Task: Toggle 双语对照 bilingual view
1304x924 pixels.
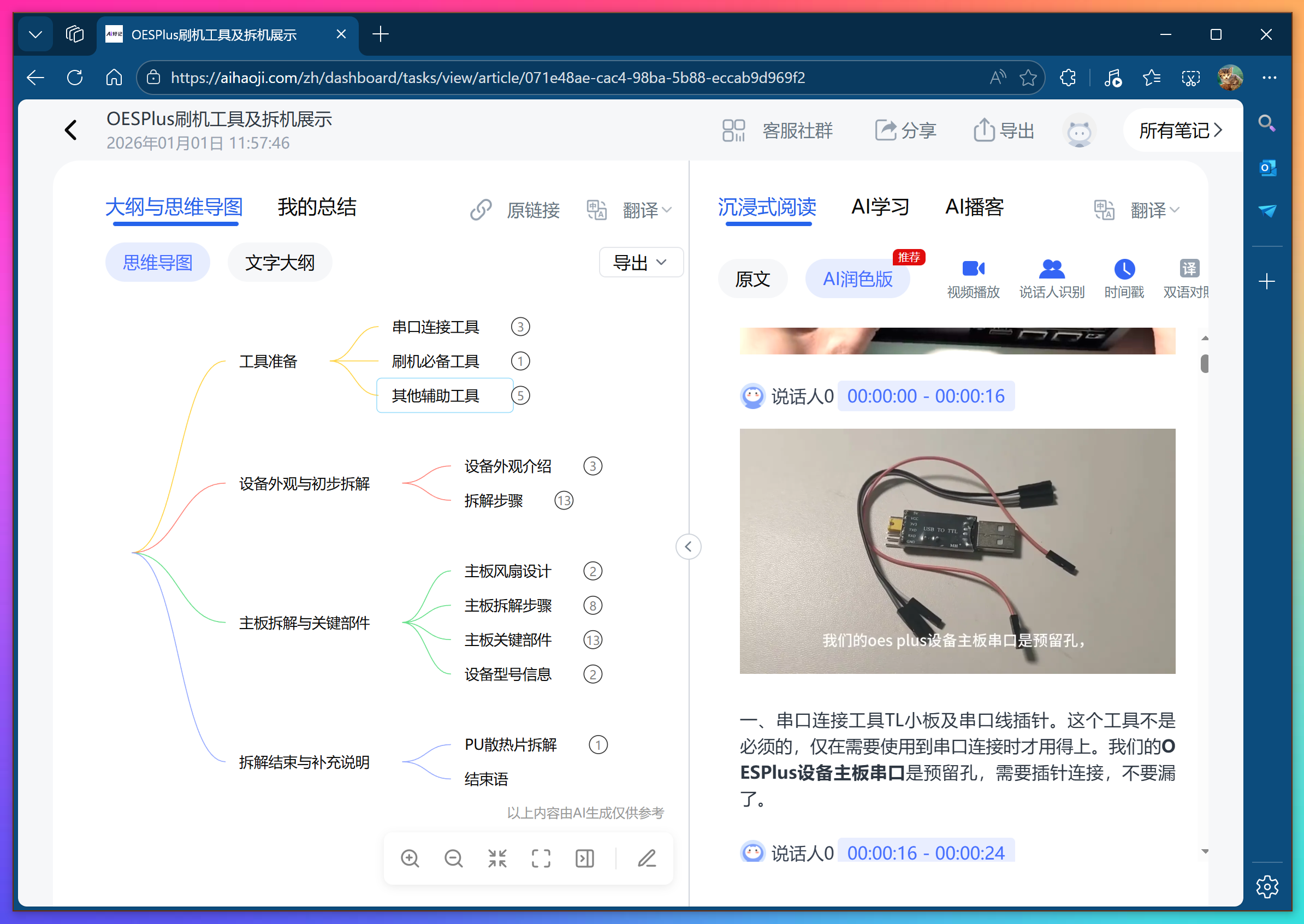Action: click(1186, 279)
